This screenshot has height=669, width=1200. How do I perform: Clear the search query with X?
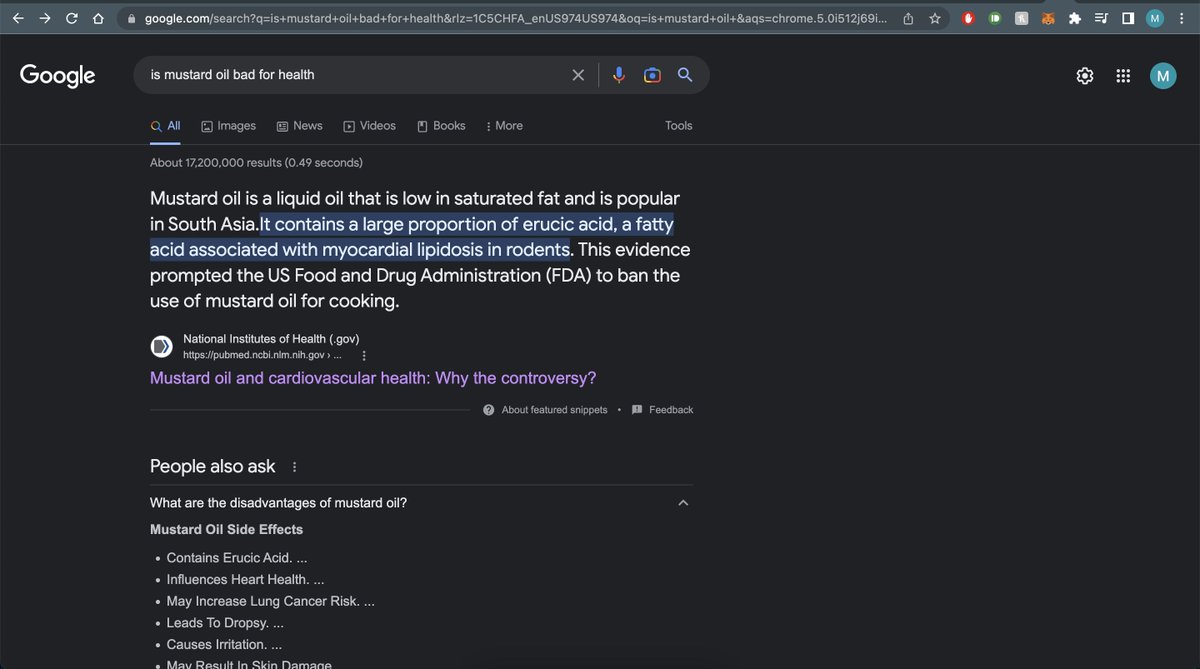(578, 75)
